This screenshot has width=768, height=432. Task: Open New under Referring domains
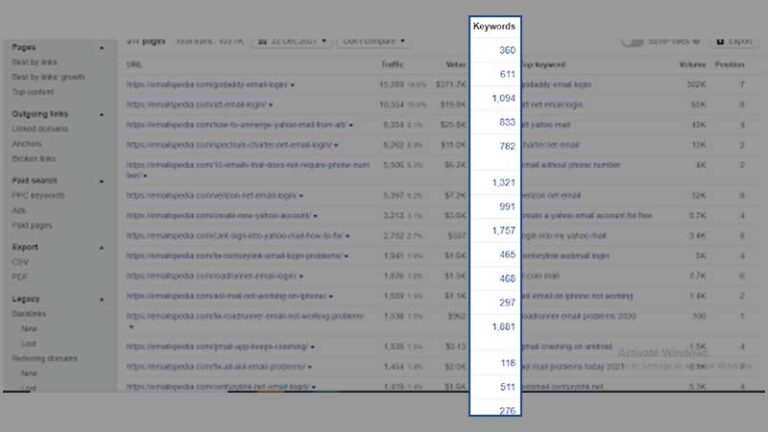29,373
